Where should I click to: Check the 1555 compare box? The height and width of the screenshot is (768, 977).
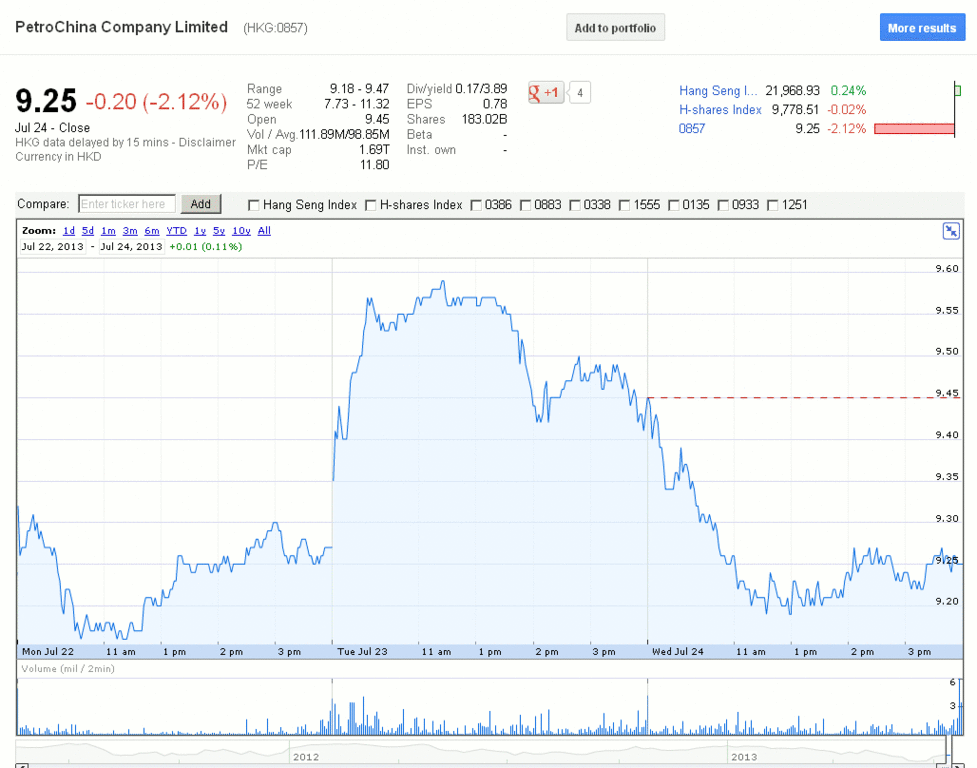point(624,205)
